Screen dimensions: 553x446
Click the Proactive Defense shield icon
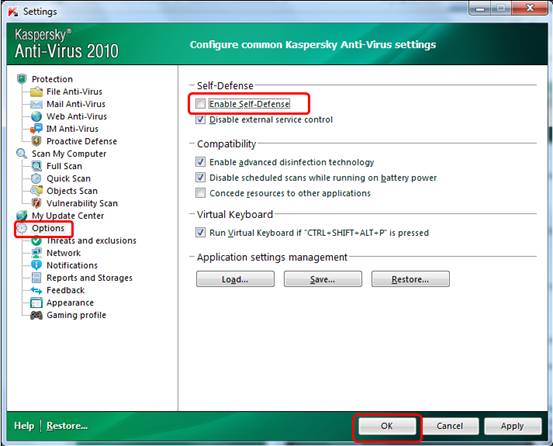click(x=36, y=141)
